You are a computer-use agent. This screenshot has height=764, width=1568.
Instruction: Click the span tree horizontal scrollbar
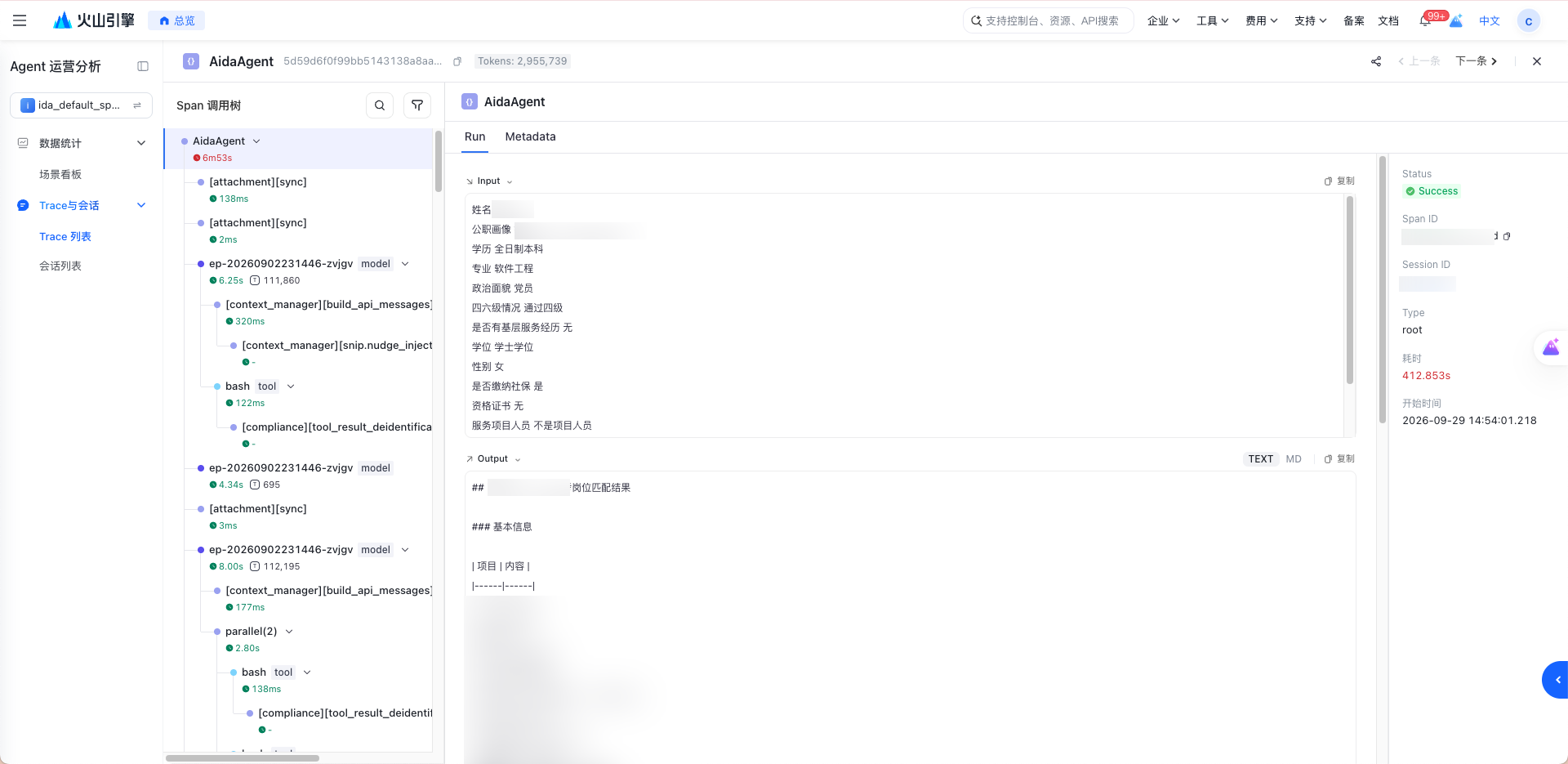pos(243,758)
